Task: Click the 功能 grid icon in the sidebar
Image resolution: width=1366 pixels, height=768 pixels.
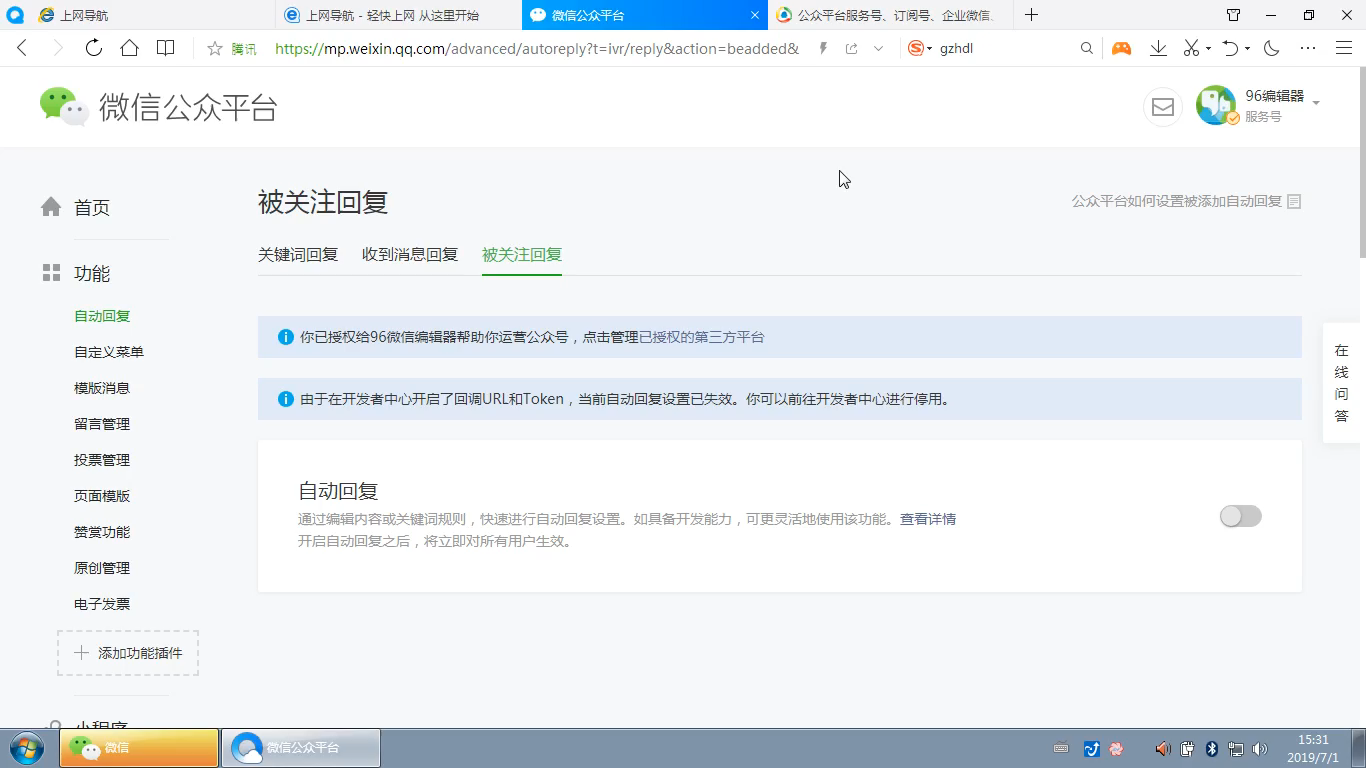Action: pyautogui.click(x=51, y=272)
